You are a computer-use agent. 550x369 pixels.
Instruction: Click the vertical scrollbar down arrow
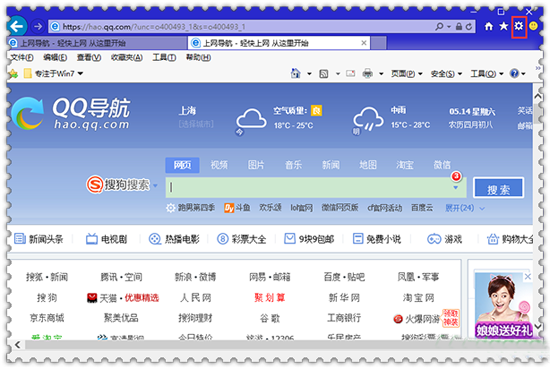coord(538,327)
